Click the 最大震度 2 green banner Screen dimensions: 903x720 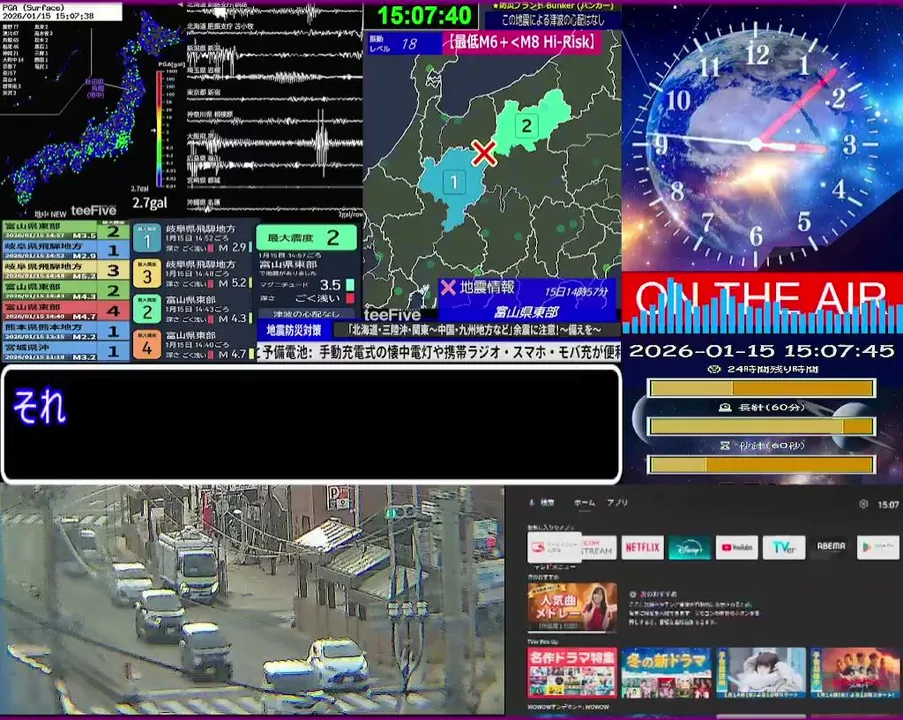[306, 237]
